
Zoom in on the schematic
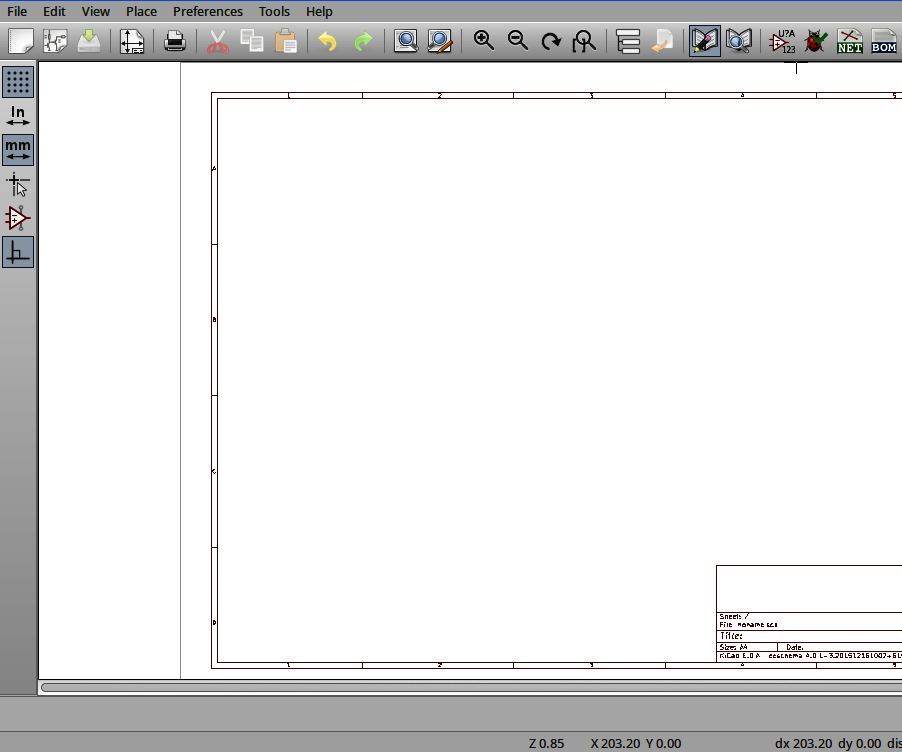click(483, 41)
